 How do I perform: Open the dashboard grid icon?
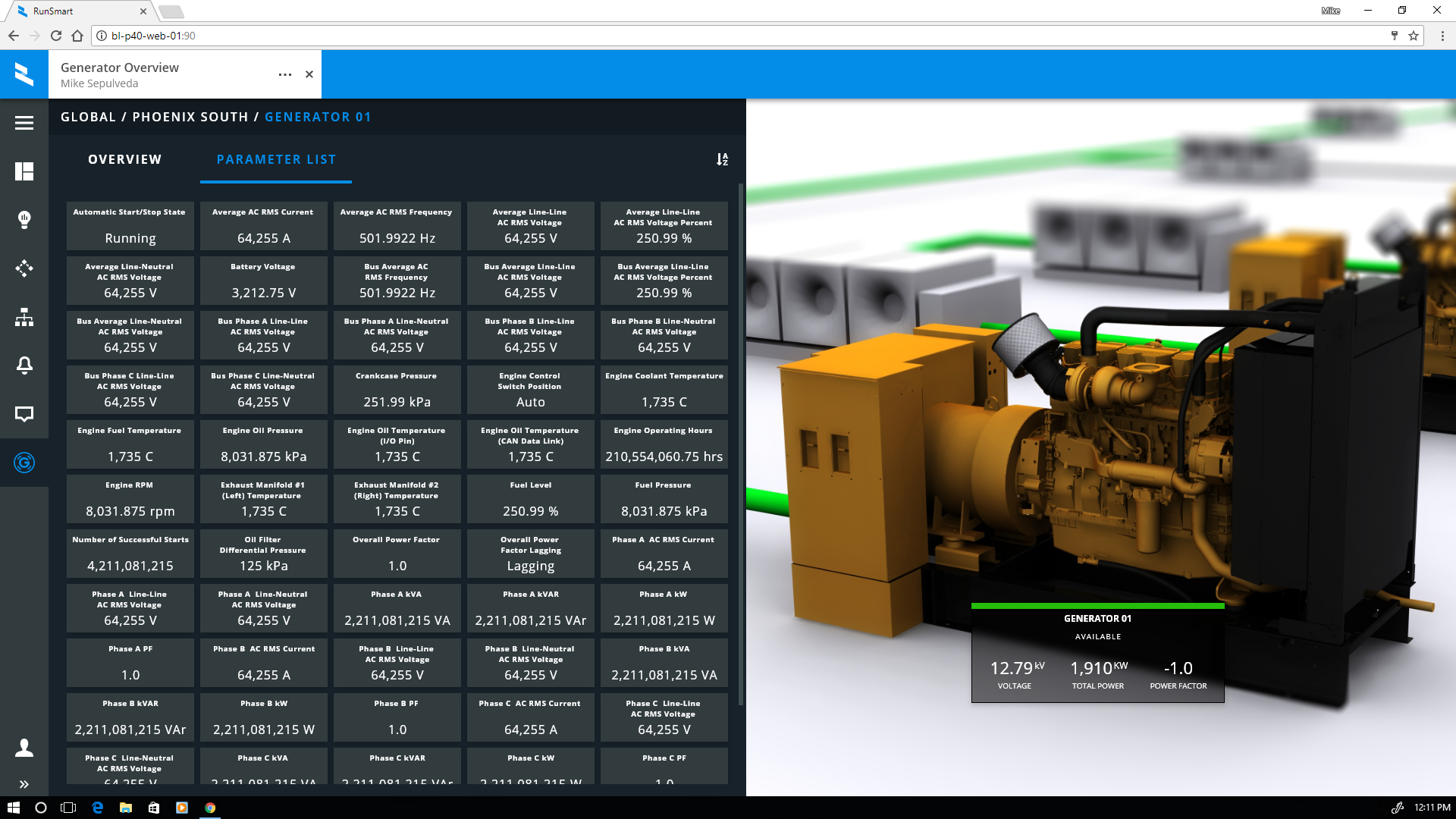coord(24,171)
